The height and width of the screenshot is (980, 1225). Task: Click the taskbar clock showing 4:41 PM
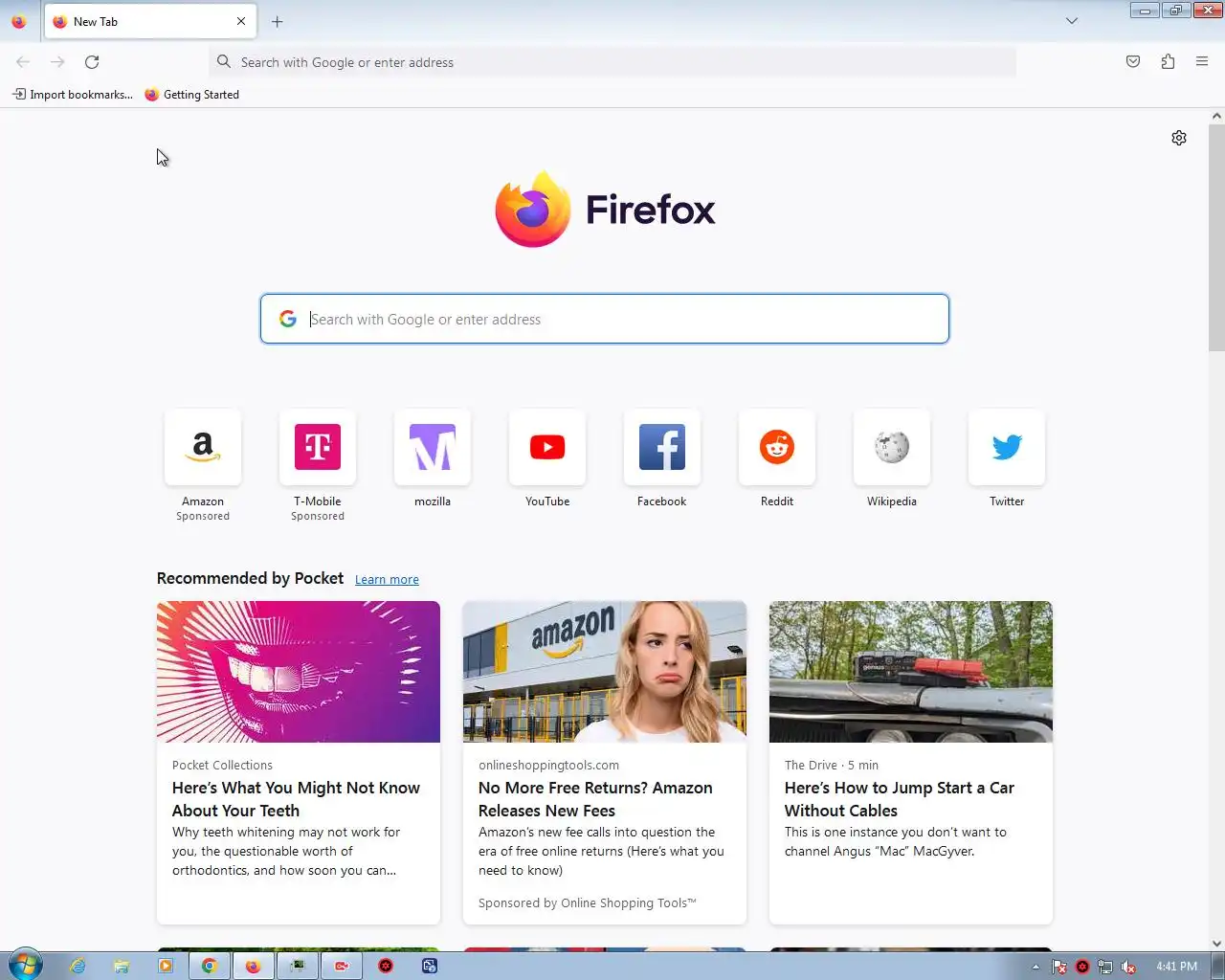coord(1176,967)
